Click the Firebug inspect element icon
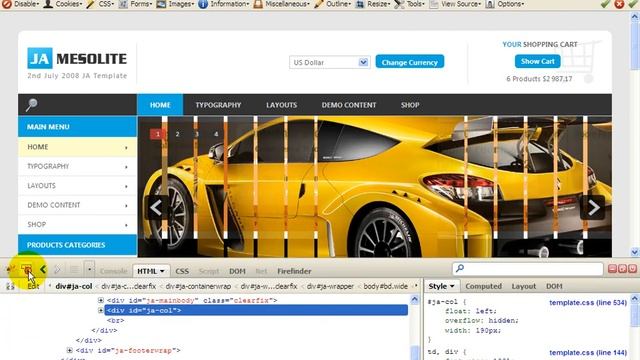Viewport: 640px width, 360px height. [x=27, y=269]
